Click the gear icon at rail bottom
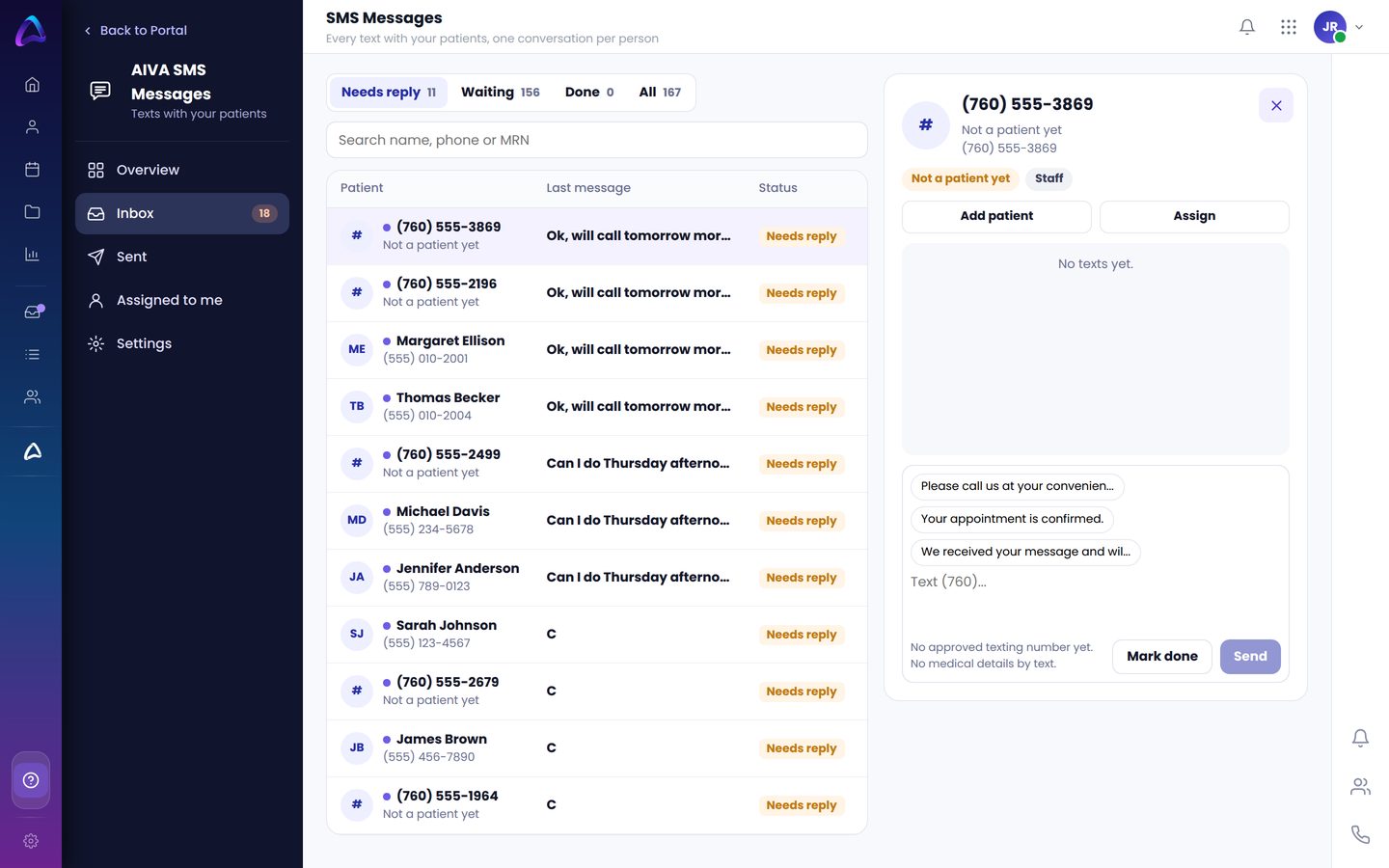The width and height of the screenshot is (1389, 868). [x=31, y=841]
